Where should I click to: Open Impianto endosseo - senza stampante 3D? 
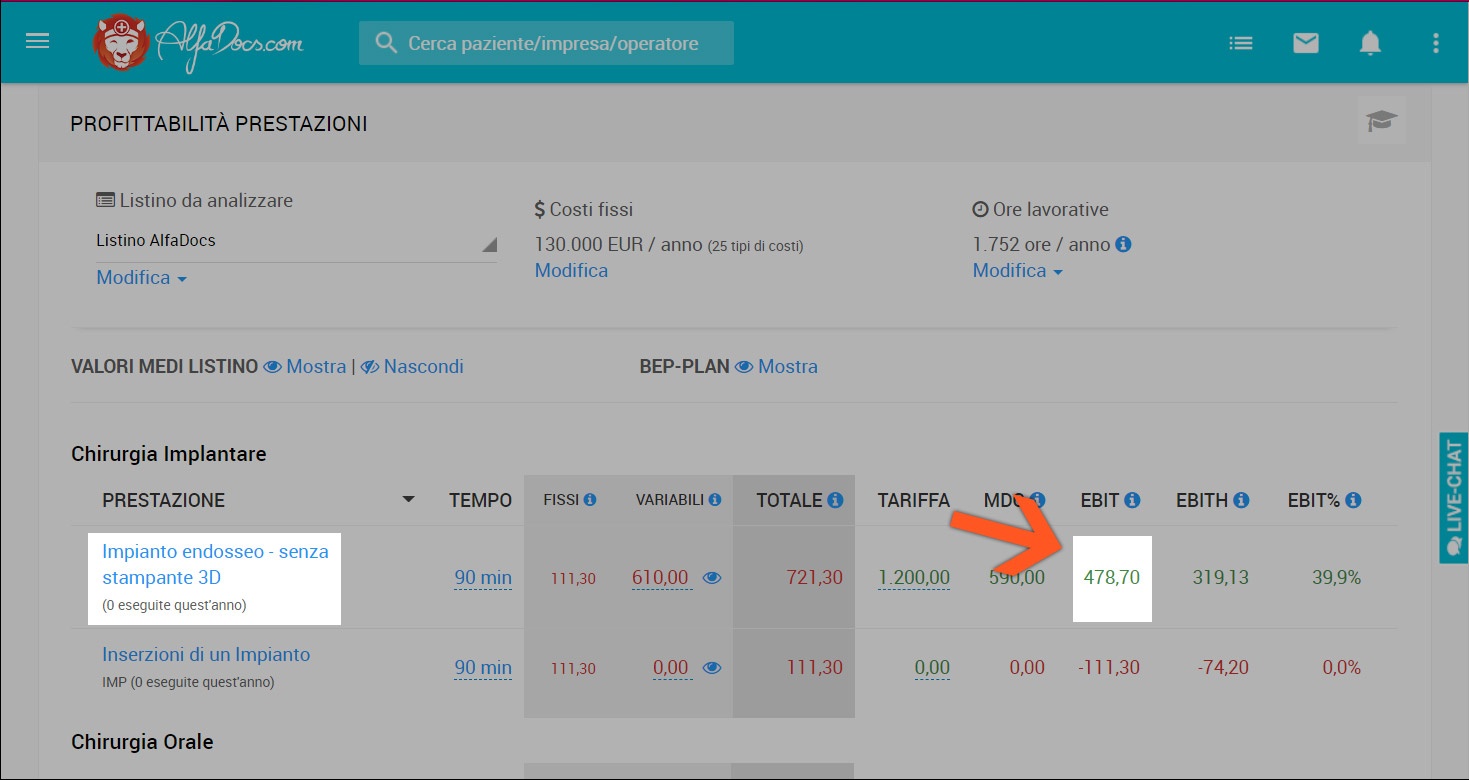tap(215, 564)
